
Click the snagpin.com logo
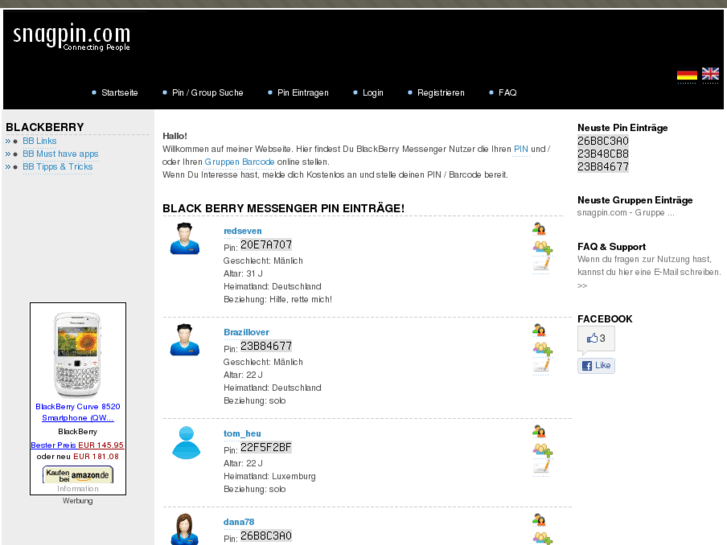tap(71, 37)
